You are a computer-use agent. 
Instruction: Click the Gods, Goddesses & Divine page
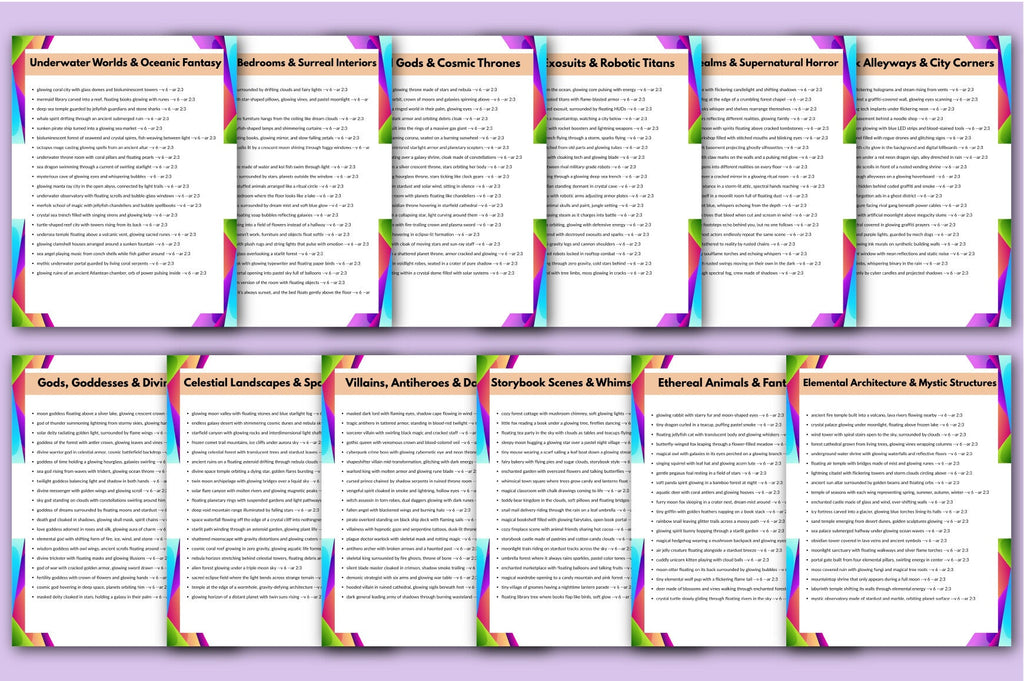click(x=89, y=501)
